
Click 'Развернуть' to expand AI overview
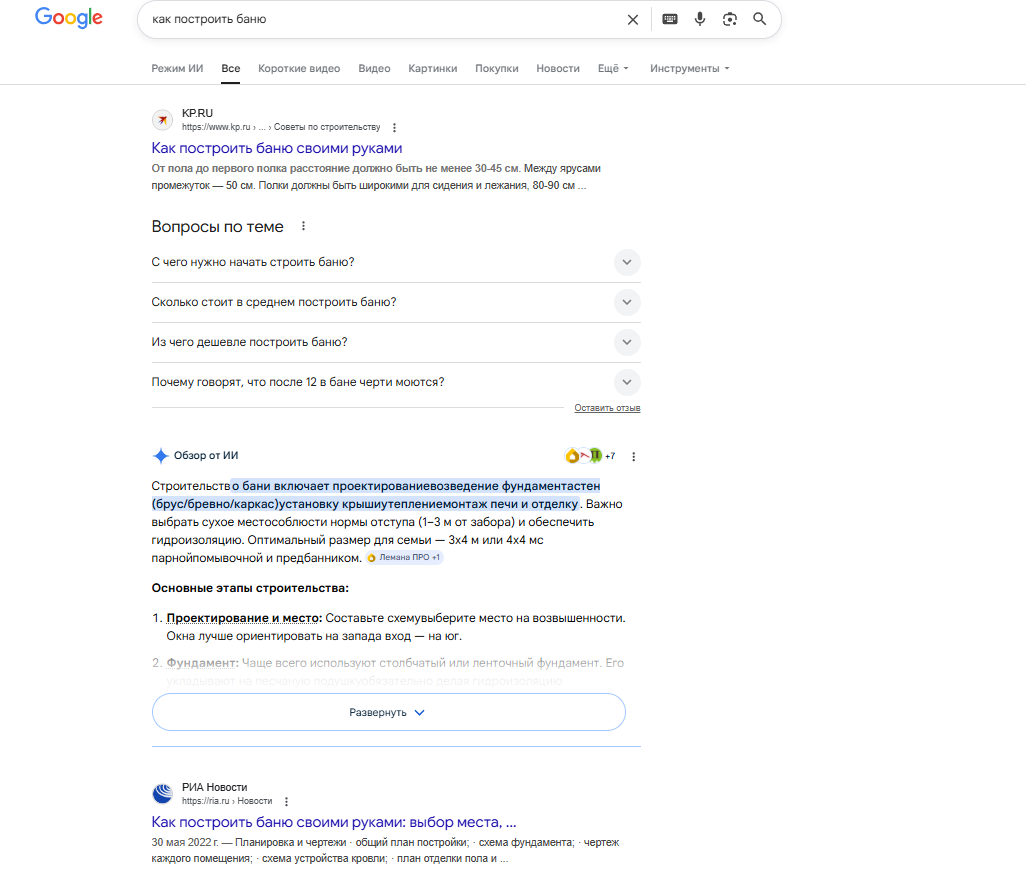(x=388, y=712)
